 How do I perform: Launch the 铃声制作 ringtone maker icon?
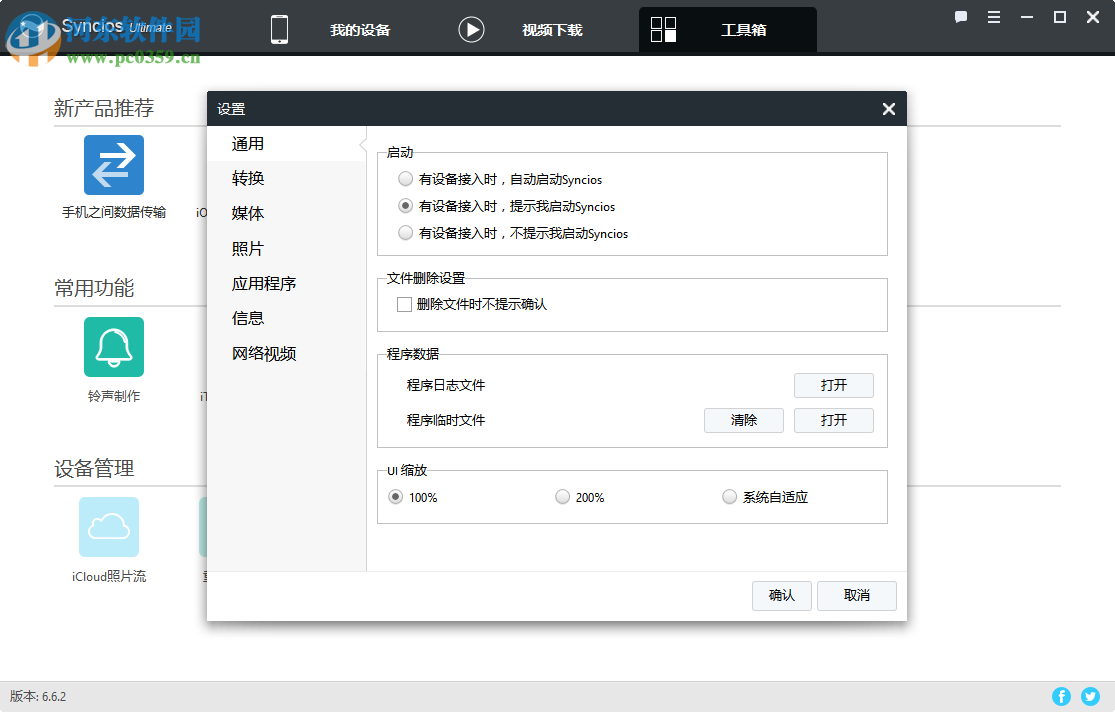(x=113, y=346)
